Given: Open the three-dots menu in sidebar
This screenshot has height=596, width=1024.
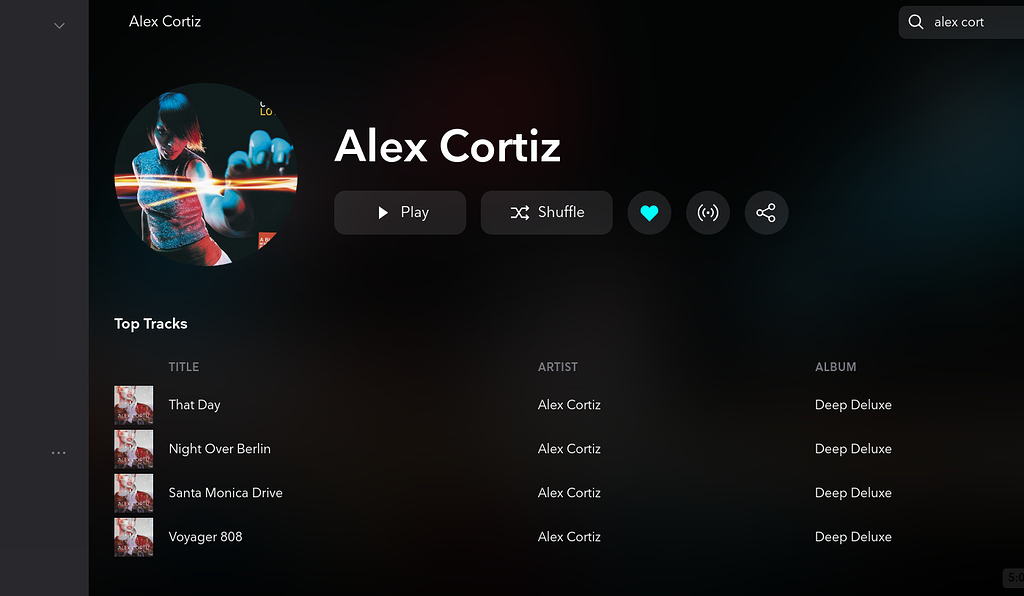Looking at the screenshot, I should coord(59,452).
